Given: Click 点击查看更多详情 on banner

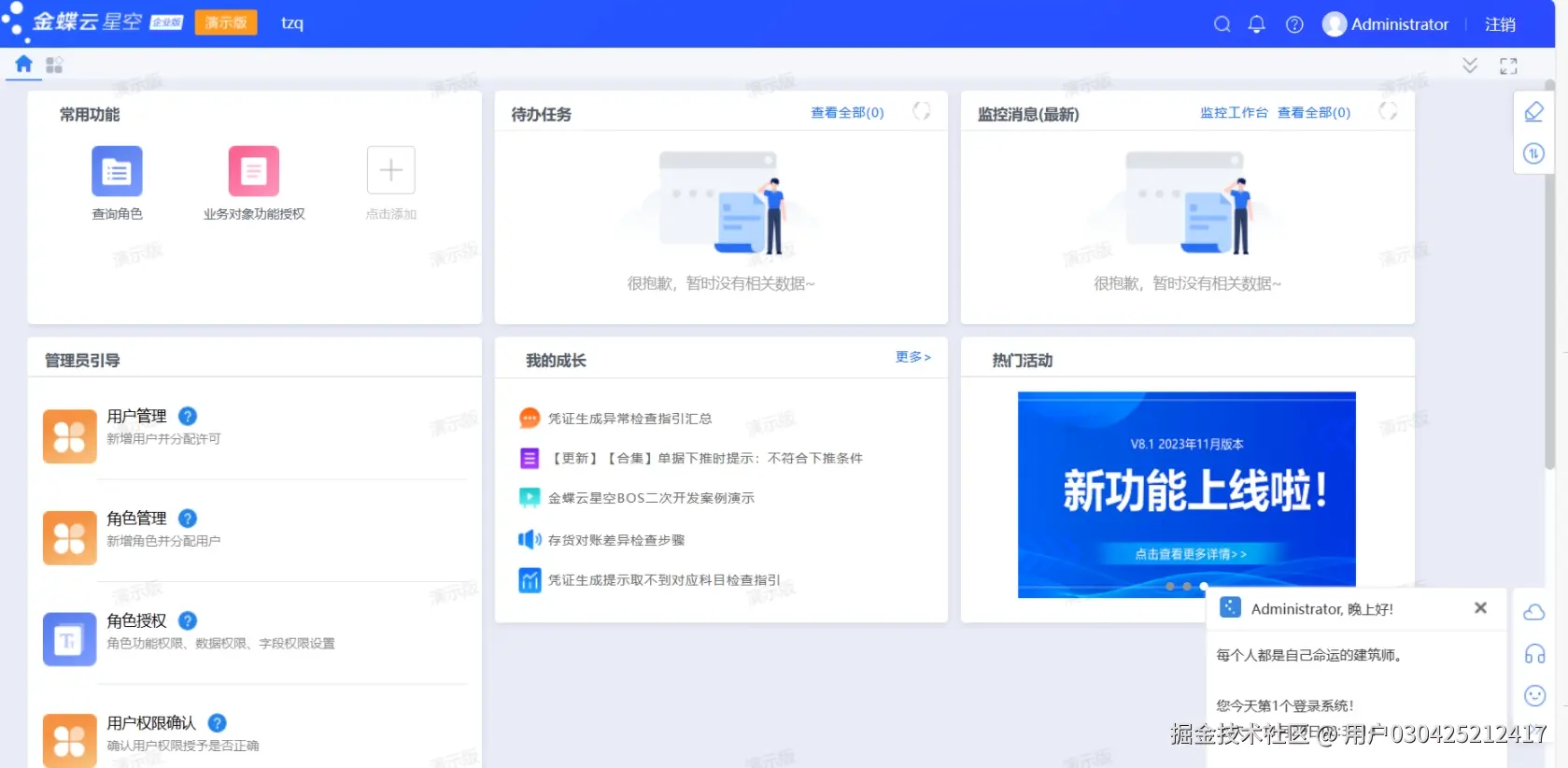Looking at the screenshot, I should coord(1190,554).
